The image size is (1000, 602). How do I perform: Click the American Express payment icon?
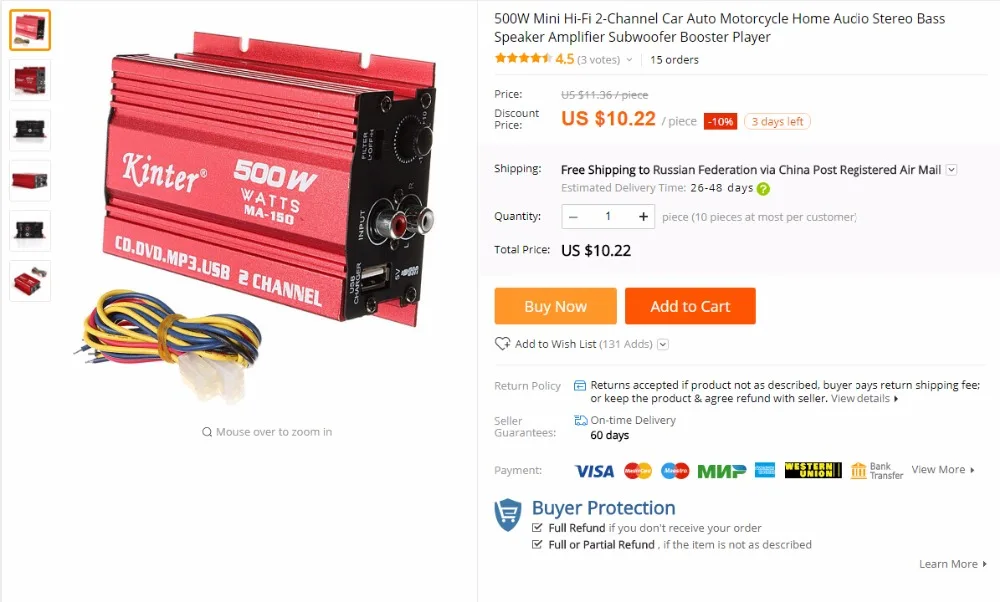click(x=765, y=471)
